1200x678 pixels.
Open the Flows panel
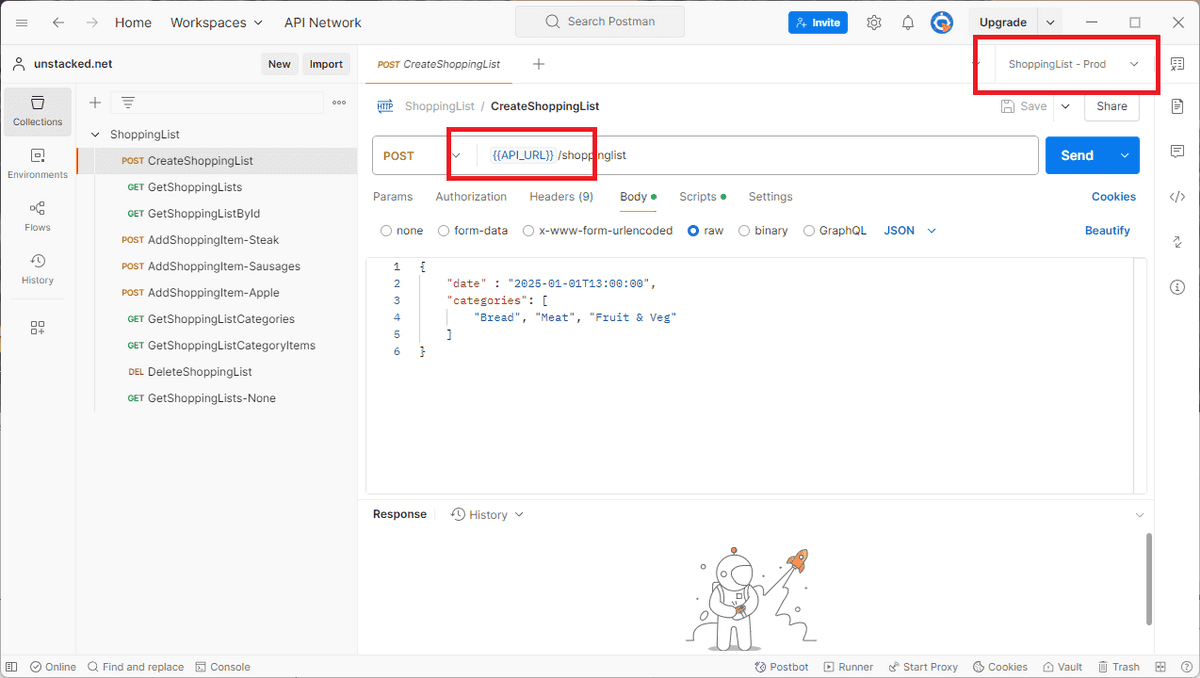pyautogui.click(x=37, y=217)
